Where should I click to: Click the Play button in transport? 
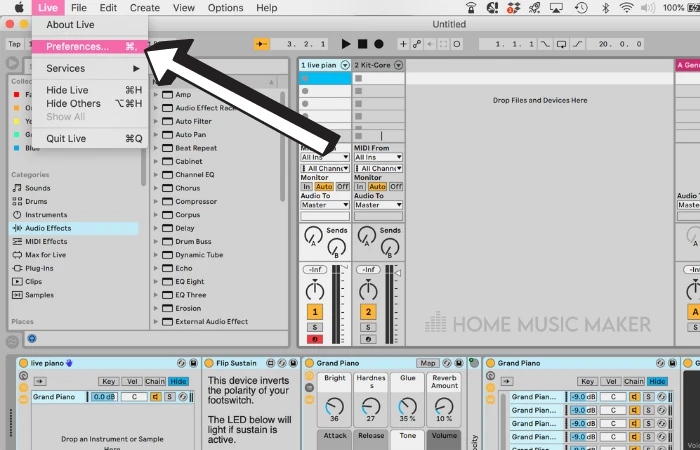tap(346, 44)
